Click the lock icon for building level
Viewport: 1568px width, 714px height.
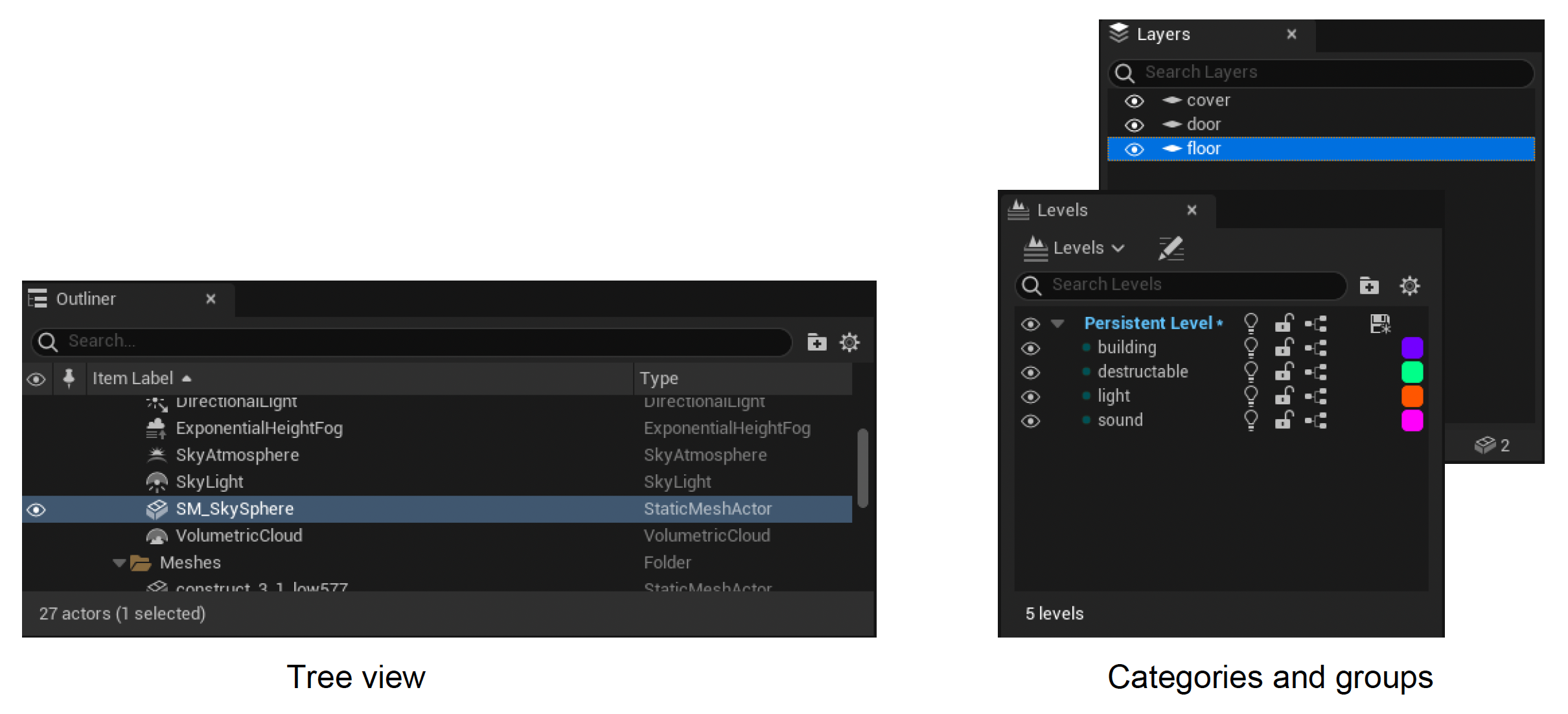tap(1284, 347)
